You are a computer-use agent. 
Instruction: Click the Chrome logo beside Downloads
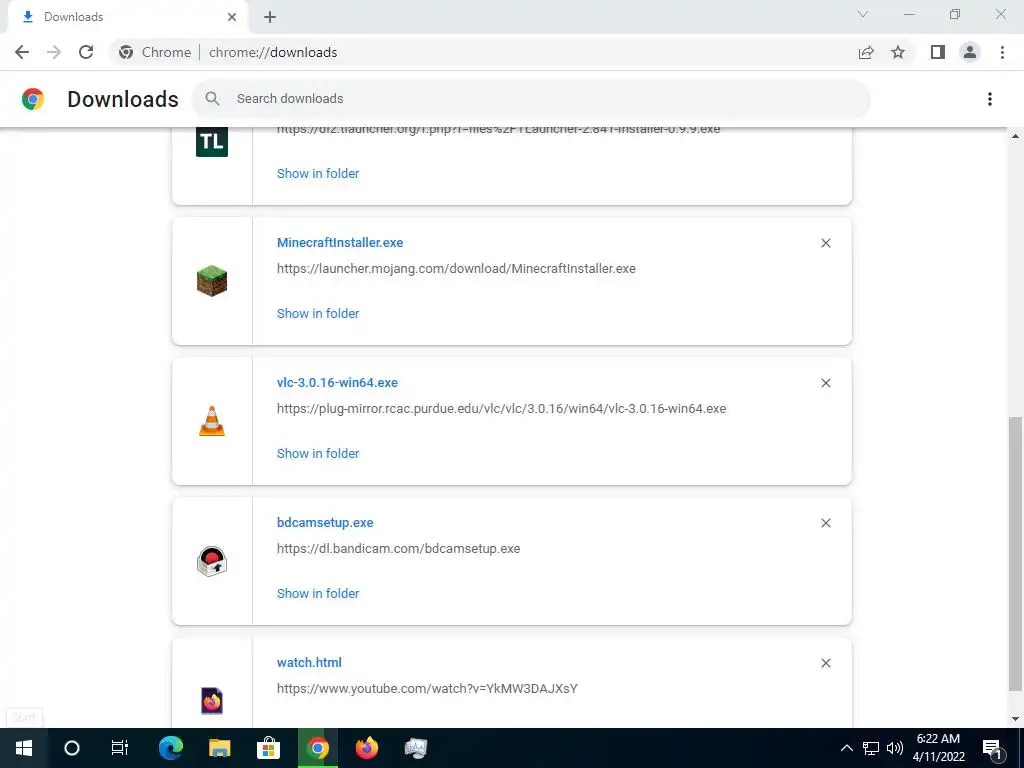click(x=33, y=99)
